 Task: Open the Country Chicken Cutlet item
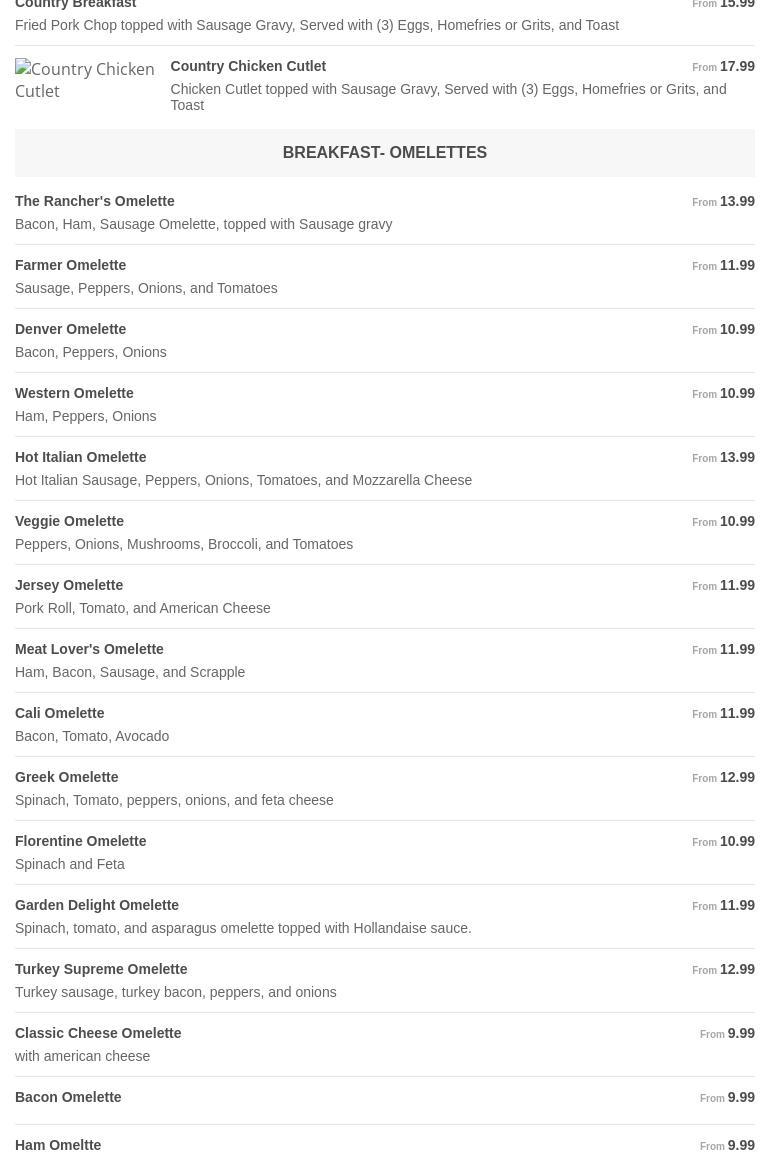(x=248, y=66)
